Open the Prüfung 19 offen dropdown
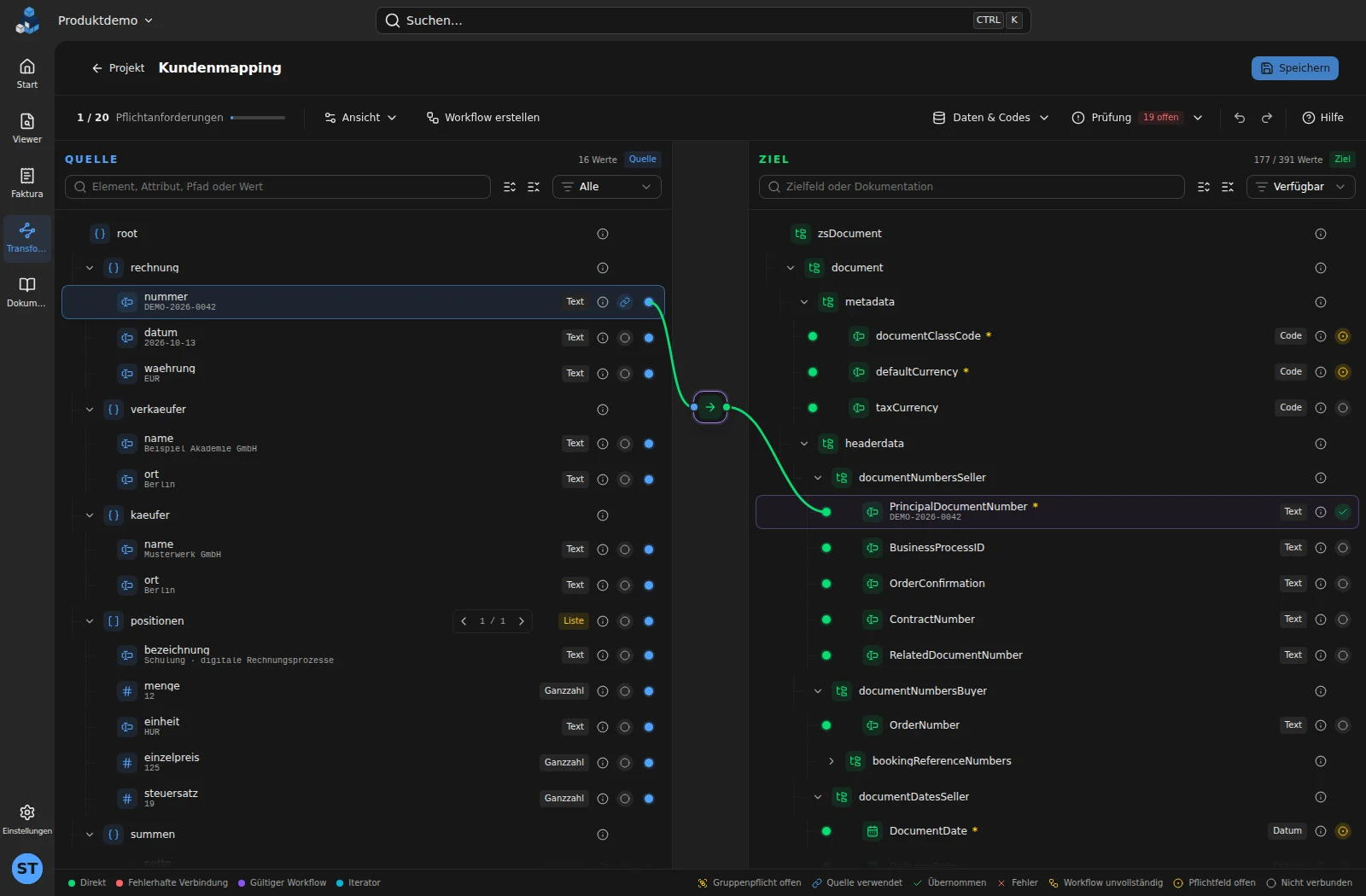This screenshot has width=1366, height=896. pos(1137,118)
